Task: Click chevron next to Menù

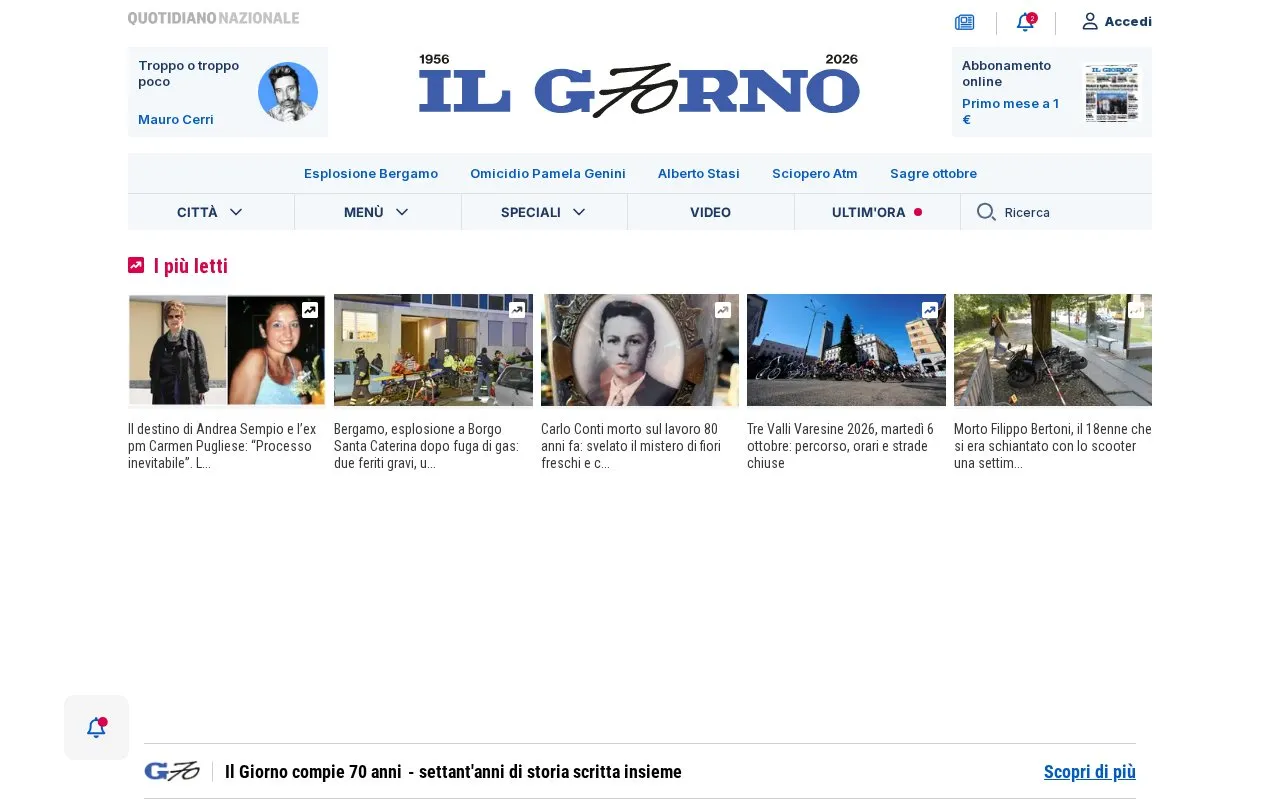Action: (402, 212)
